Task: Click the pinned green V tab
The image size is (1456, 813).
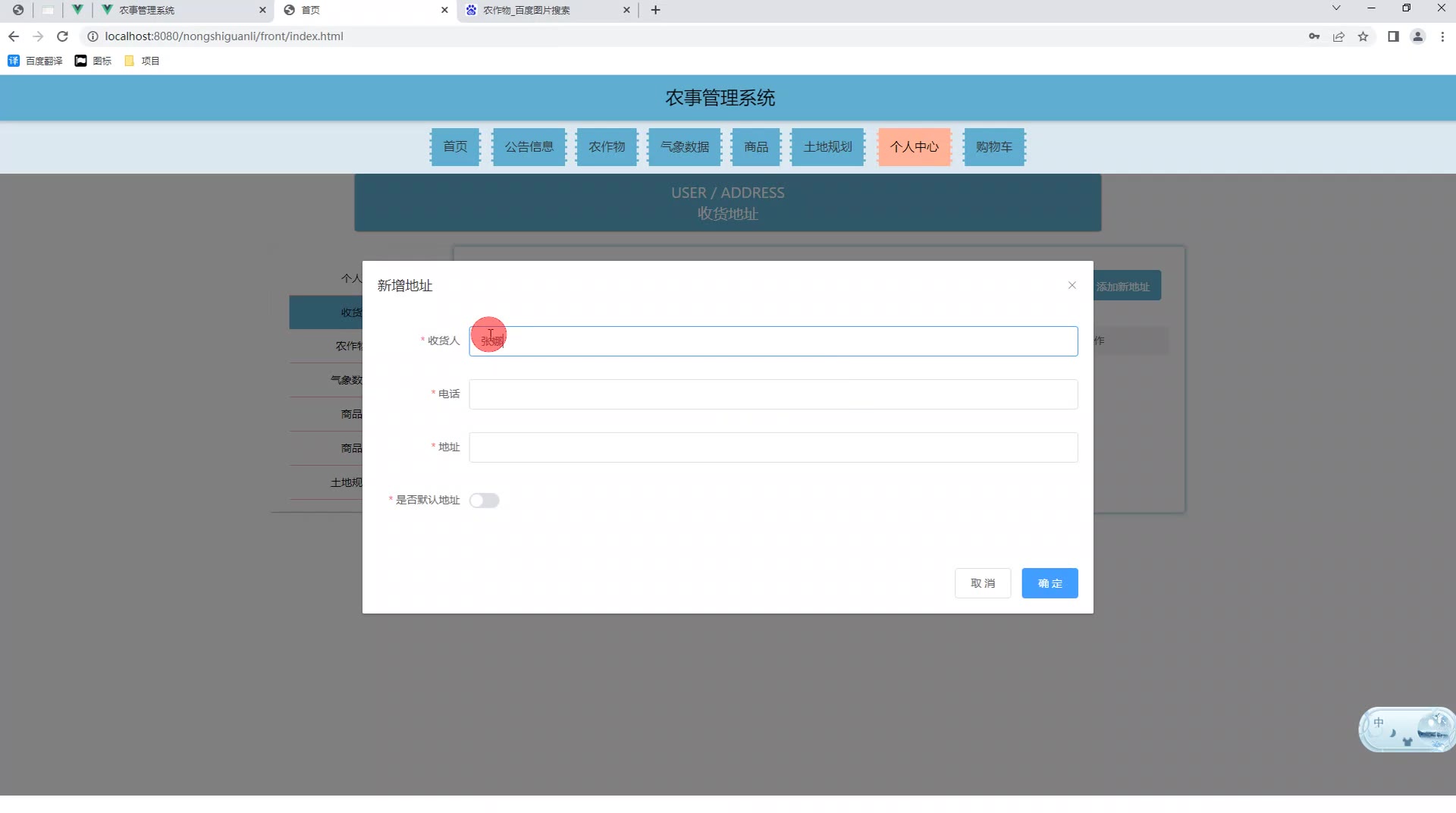Action: point(77,10)
